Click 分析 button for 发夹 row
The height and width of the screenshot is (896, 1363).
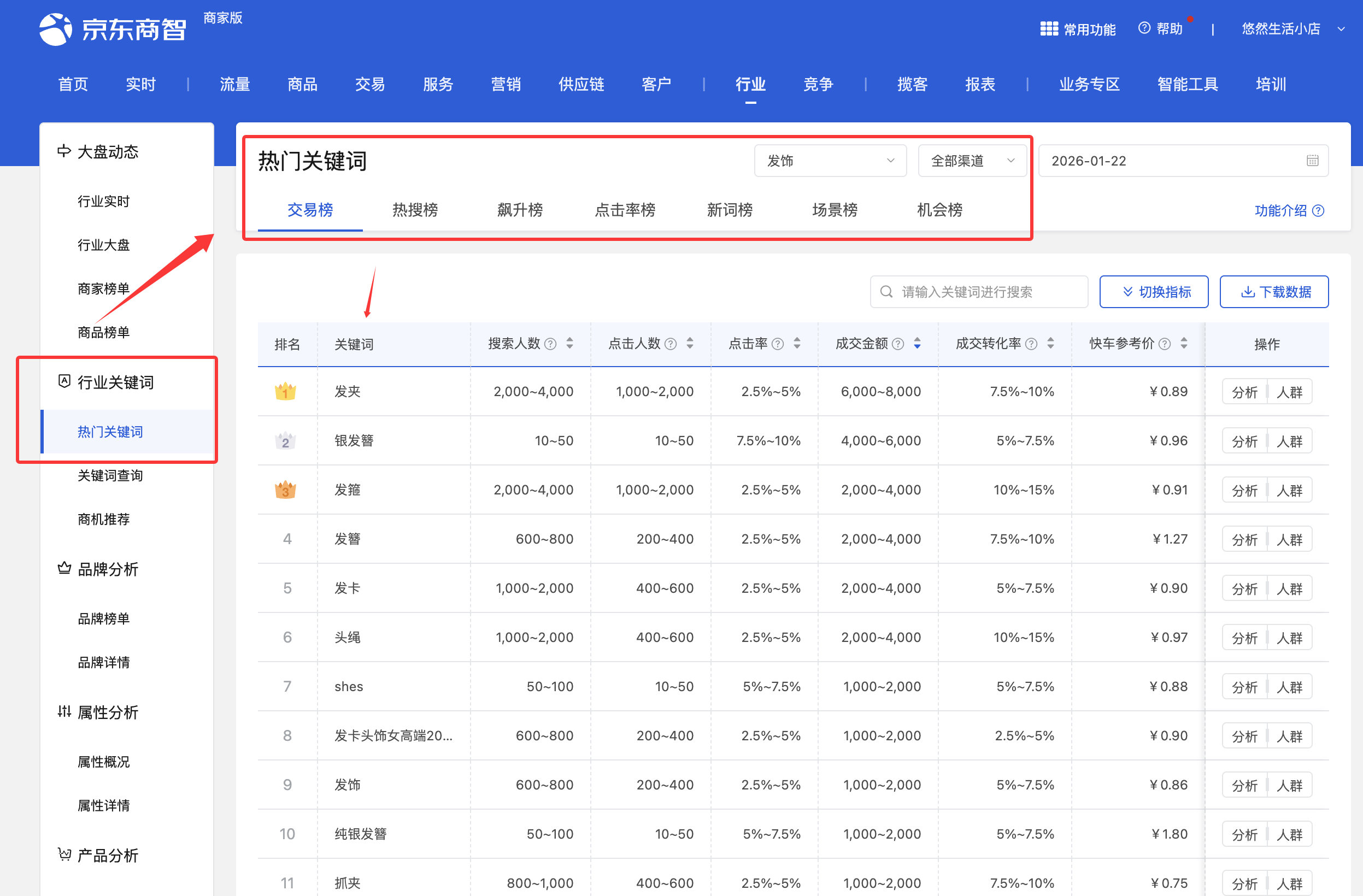point(1244,392)
